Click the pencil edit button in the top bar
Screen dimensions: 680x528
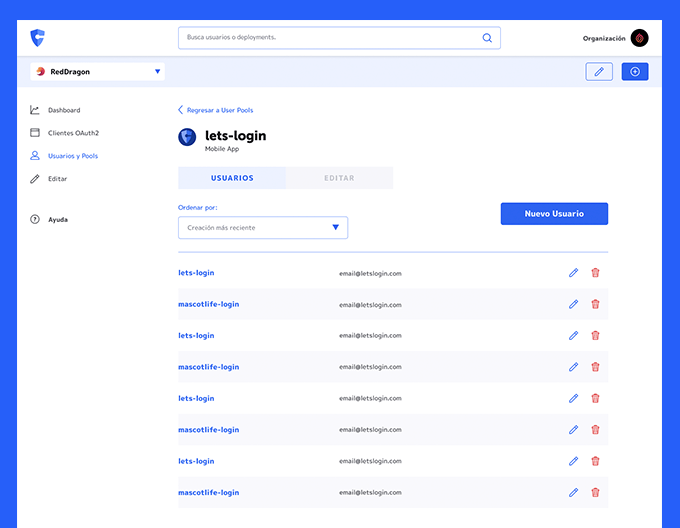point(599,71)
